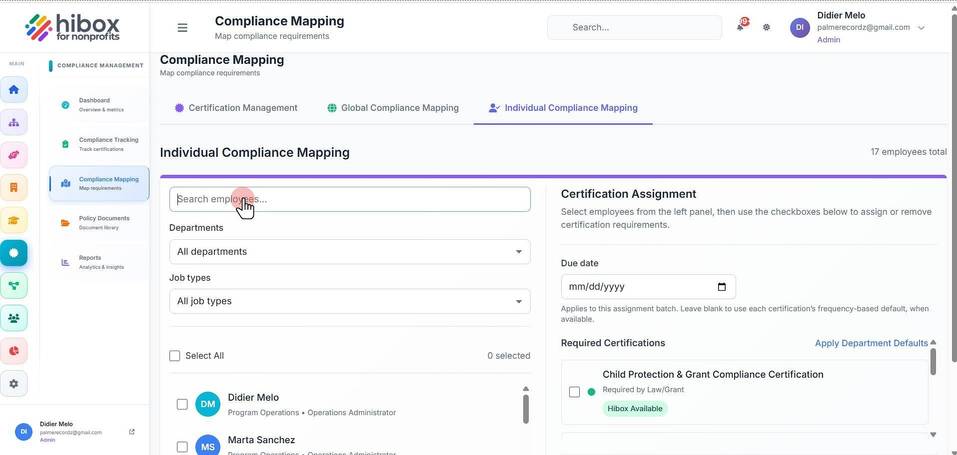Click the Search employees input field
The width and height of the screenshot is (957, 455).
(x=350, y=199)
